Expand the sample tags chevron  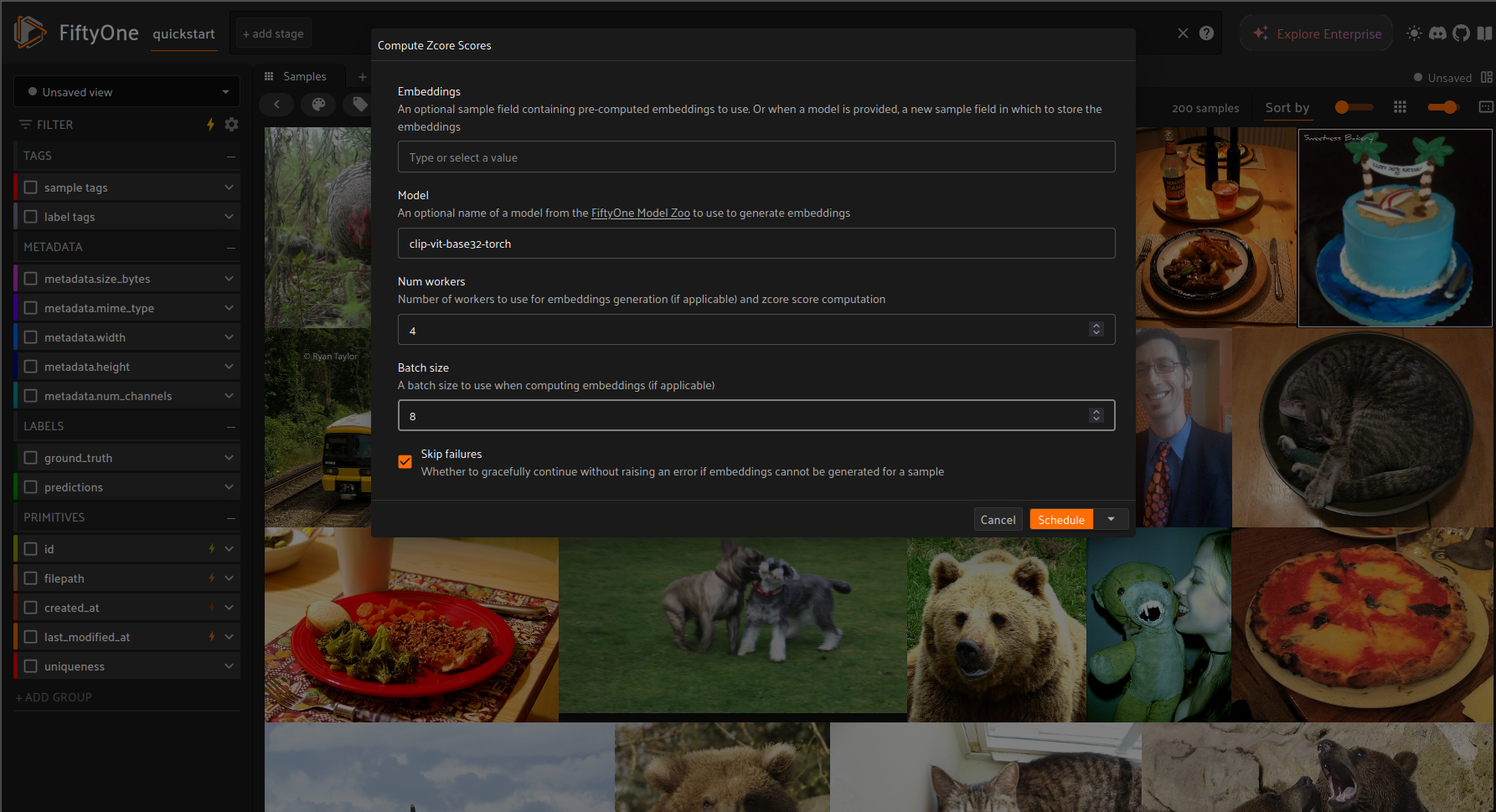(229, 188)
